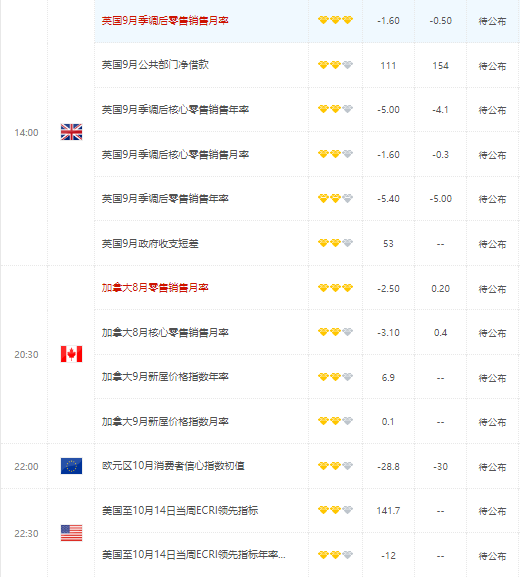Click importance stars for 加拿大9月新屋价格指数年率
Viewport: 520px width, 577px height.
335,377
